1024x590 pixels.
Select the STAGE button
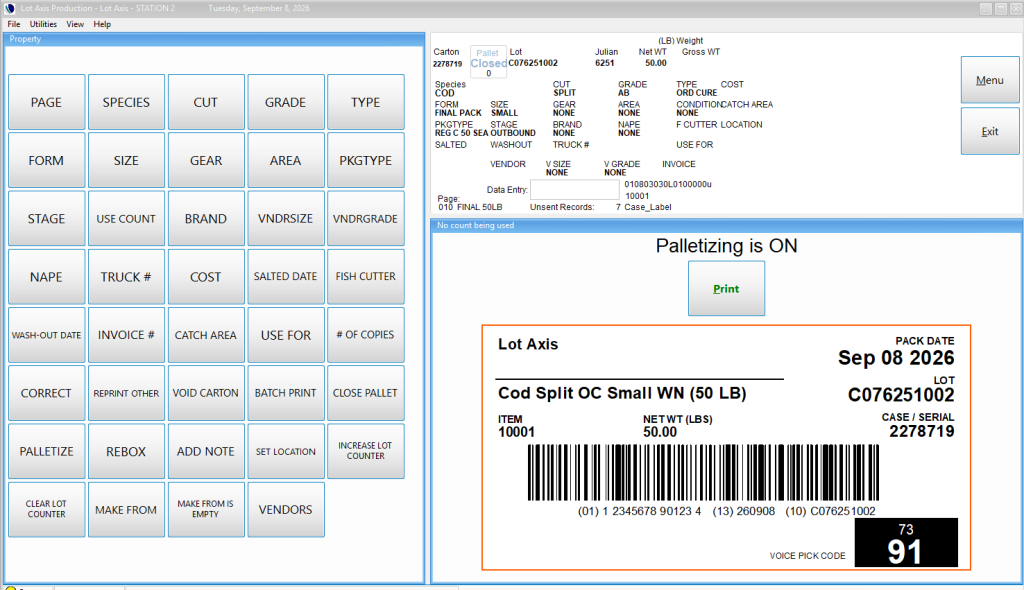click(x=46, y=218)
